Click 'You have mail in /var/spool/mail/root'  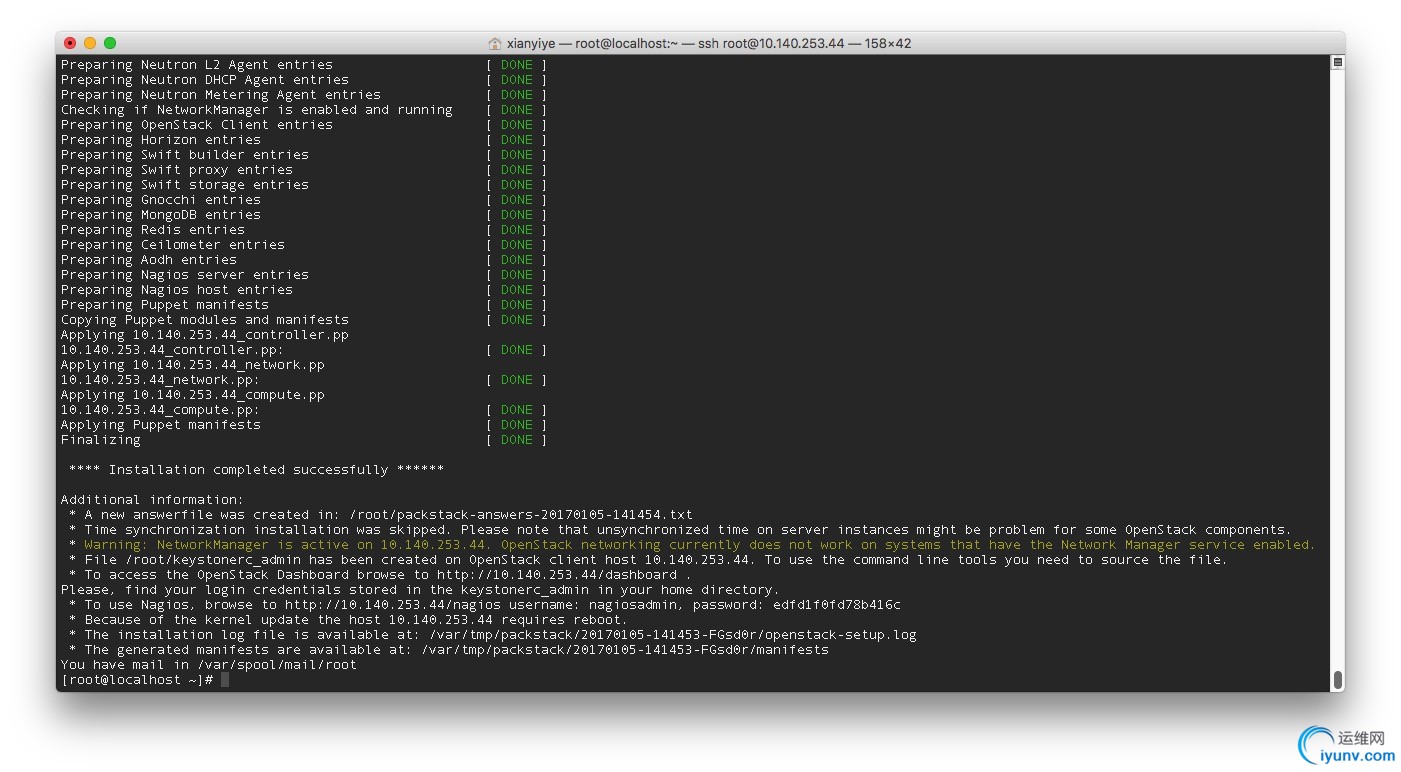[x=209, y=665]
